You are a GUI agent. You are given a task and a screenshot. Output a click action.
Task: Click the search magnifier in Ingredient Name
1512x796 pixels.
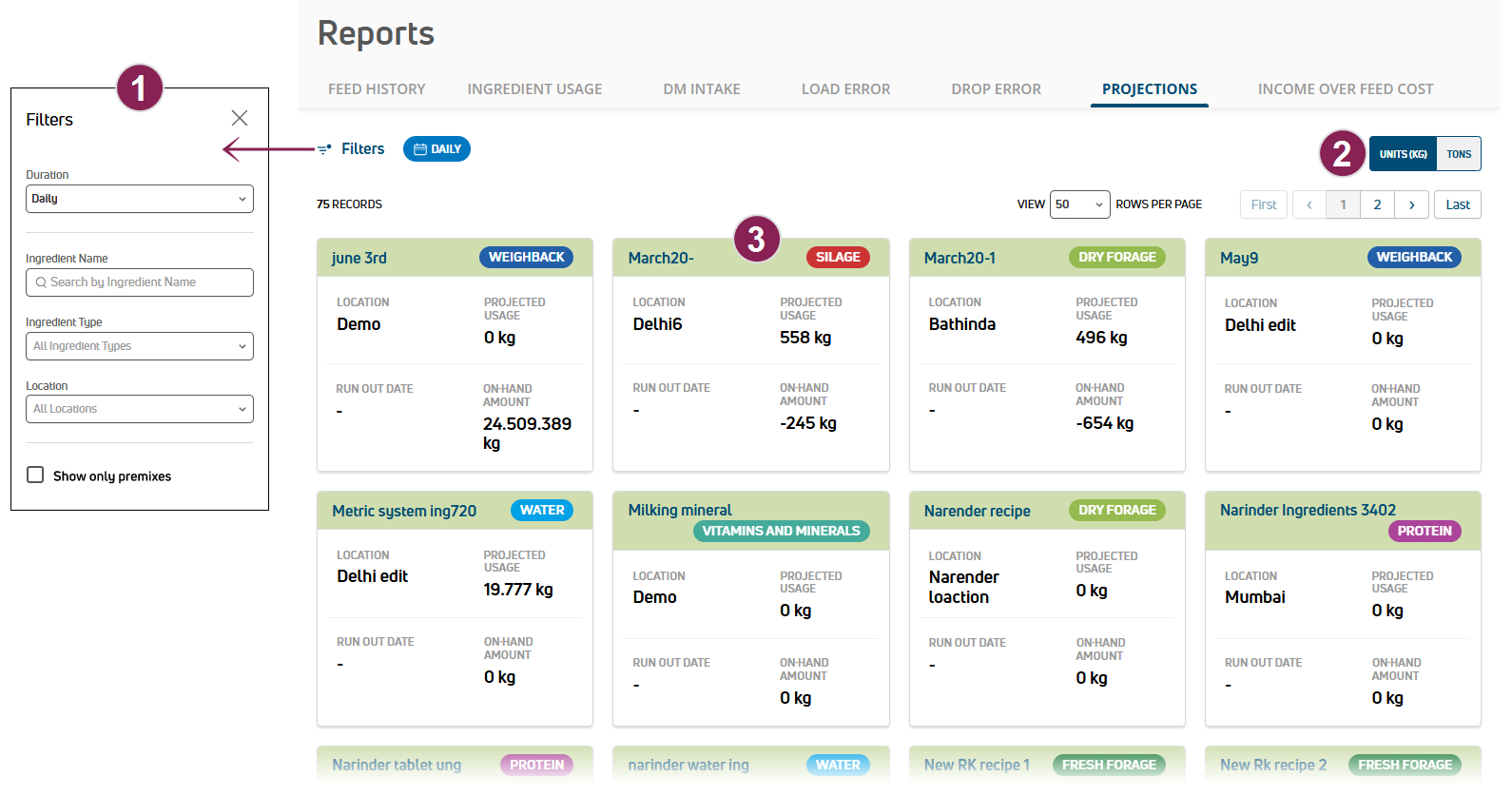[x=41, y=282]
